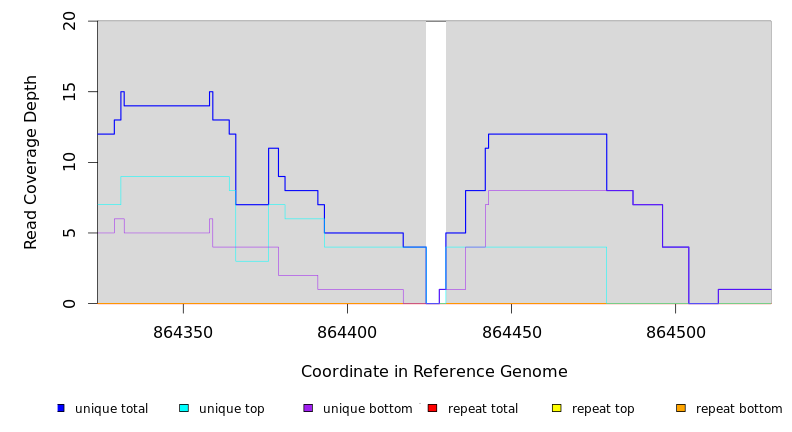Click the 864500 x-axis tick label

(675, 331)
